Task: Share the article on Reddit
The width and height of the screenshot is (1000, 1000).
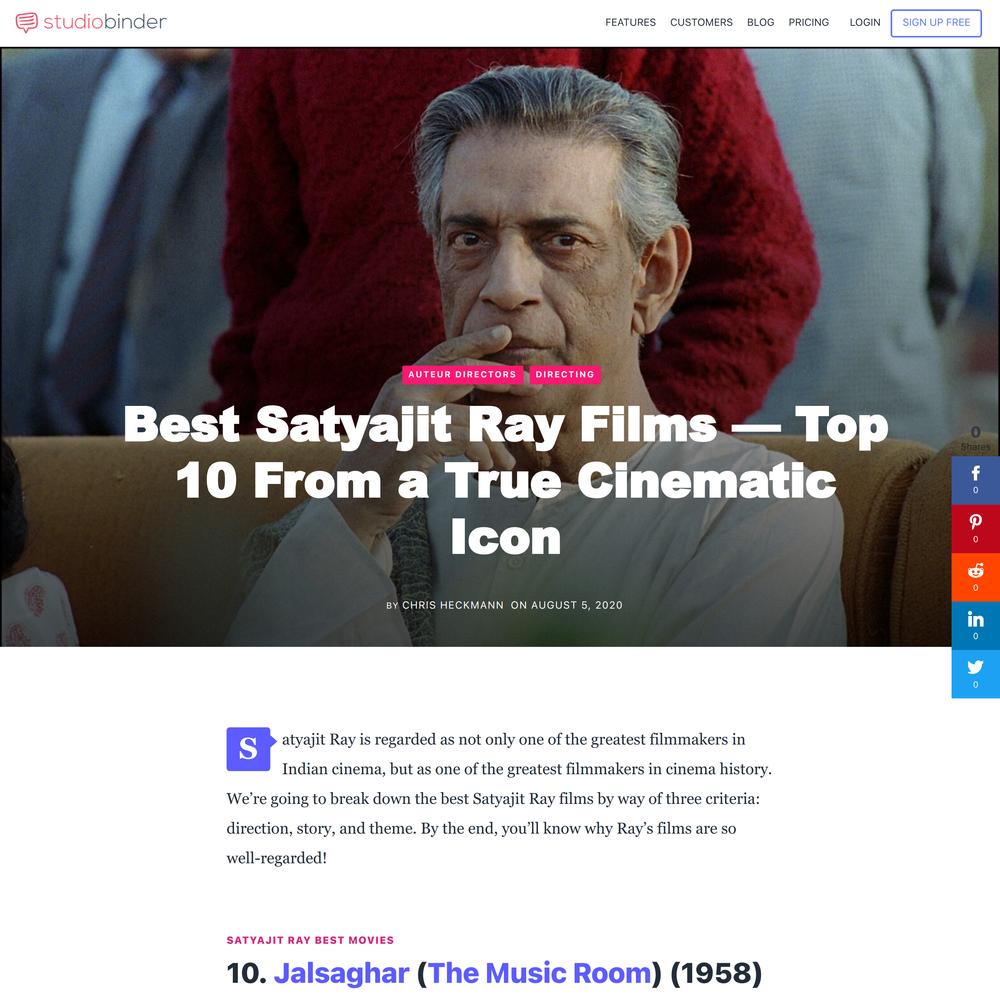Action: pyautogui.click(x=975, y=577)
